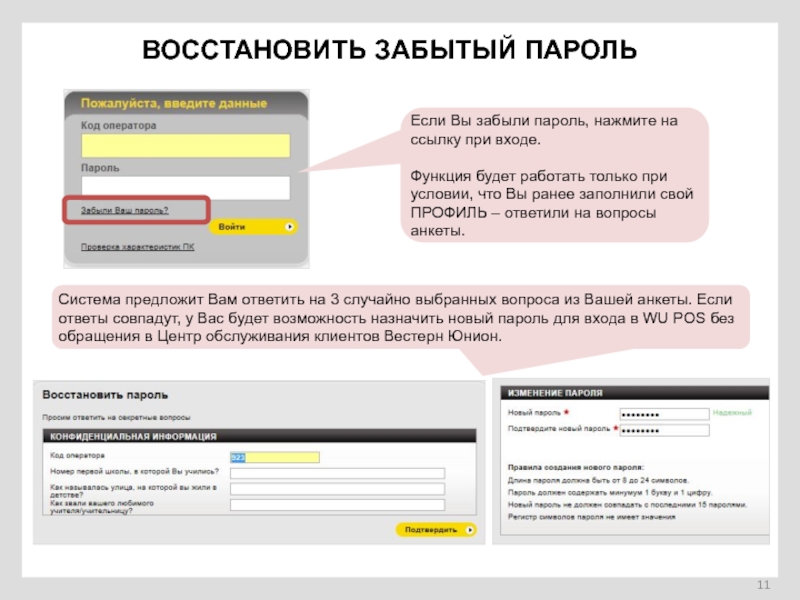The width and height of the screenshot is (800, 600).
Task: Click the slide number 11
Action: [763, 585]
